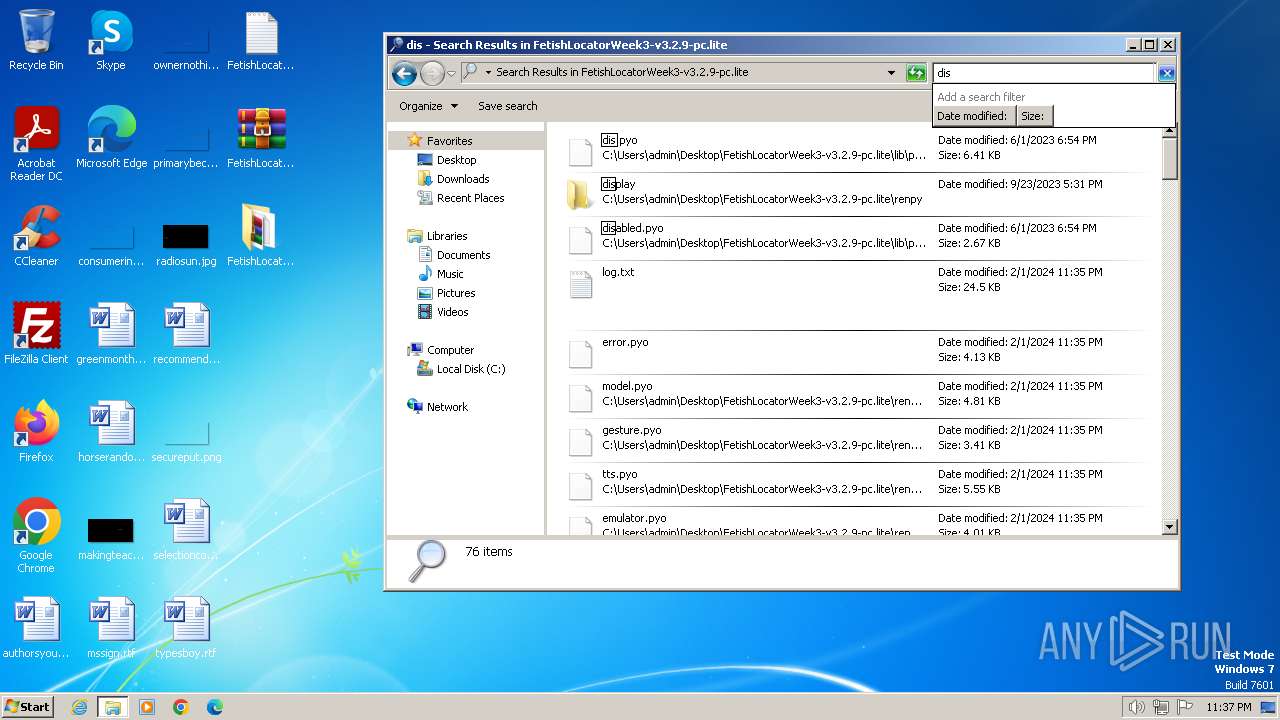Viewport: 1280px width, 720px height.
Task: Select the greenmonth... Word document on the desktop
Action: click(111, 334)
